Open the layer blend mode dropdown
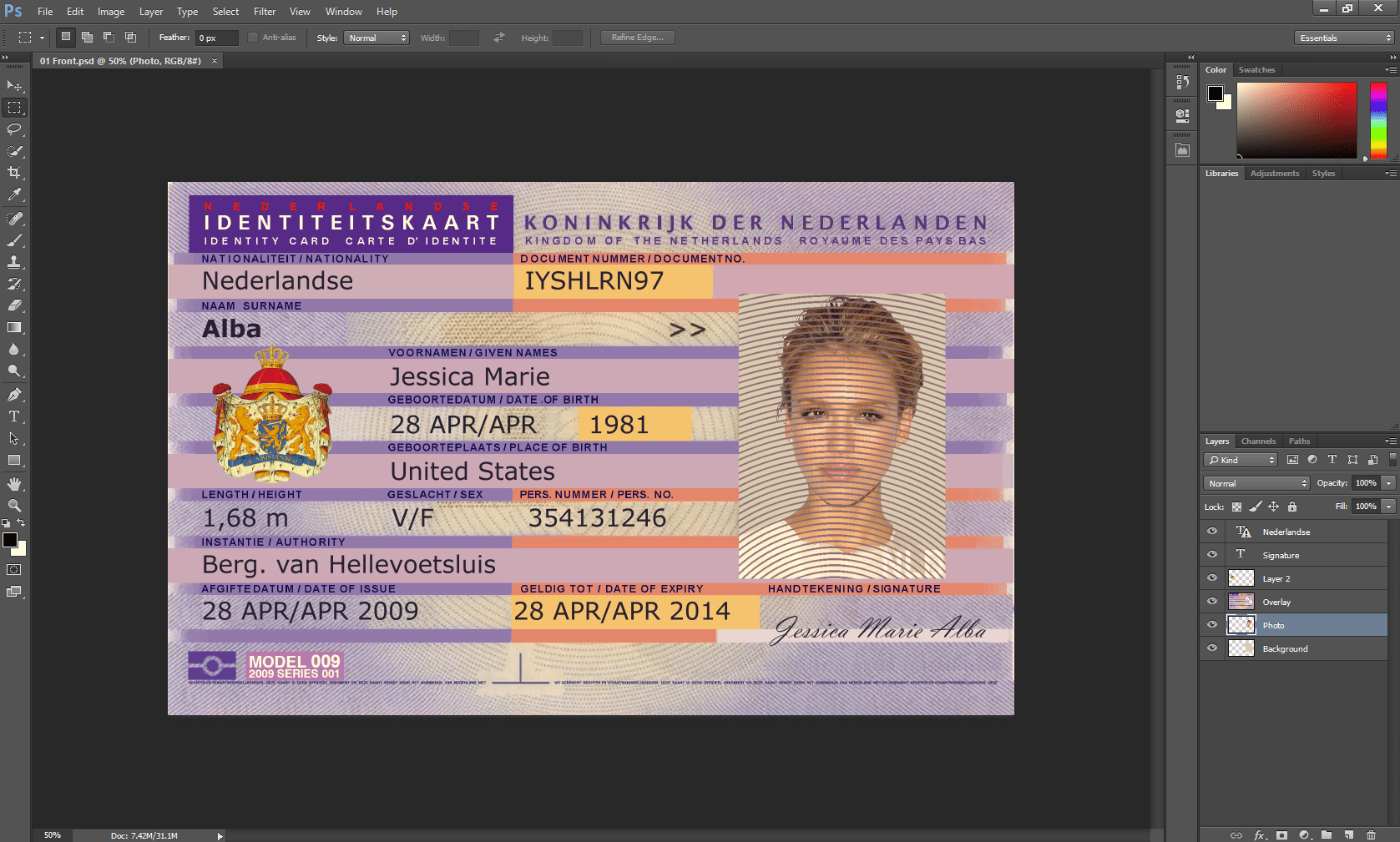 point(1256,483)
